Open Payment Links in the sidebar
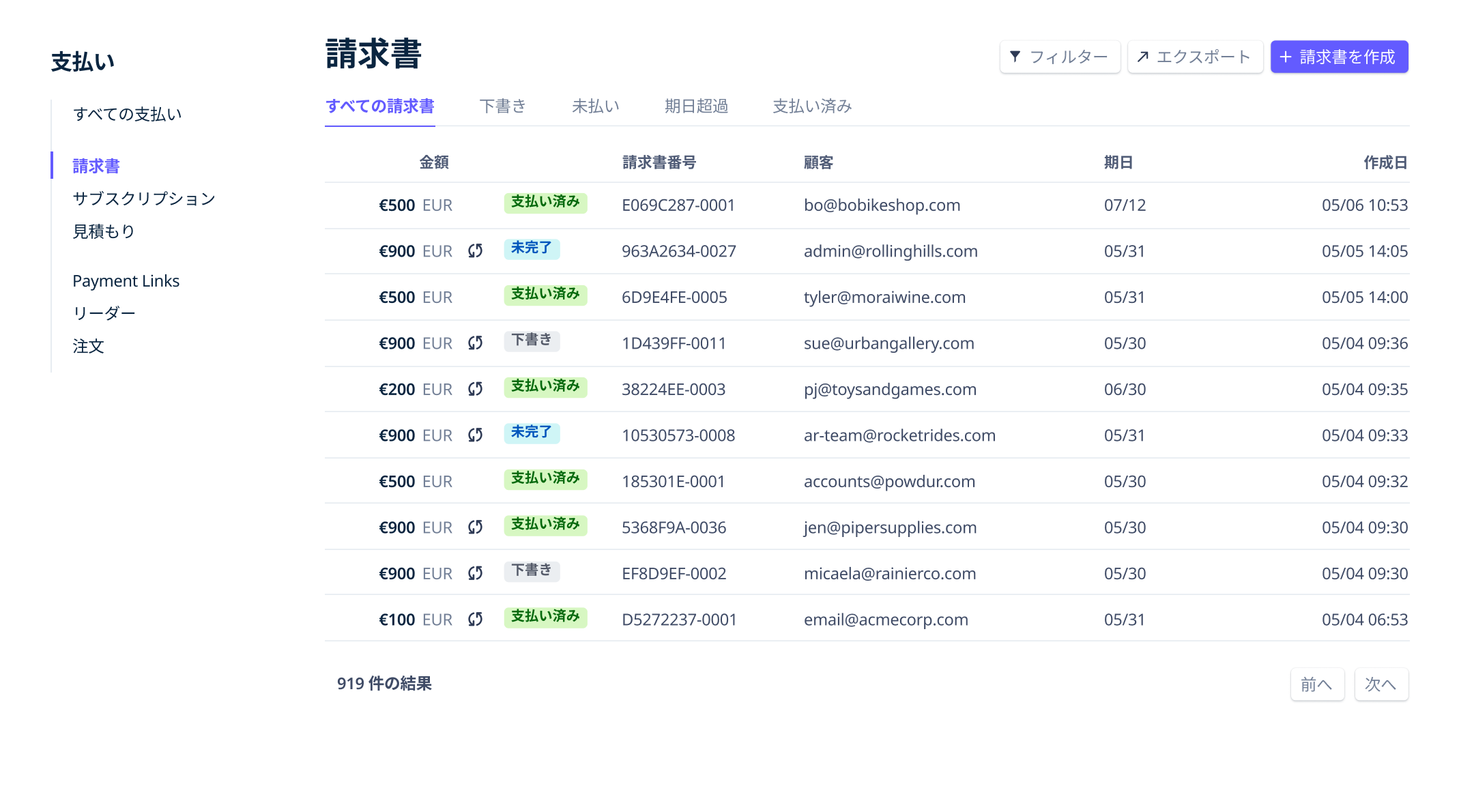Screen dimensions: 1474x812 (x=126, y=281)
